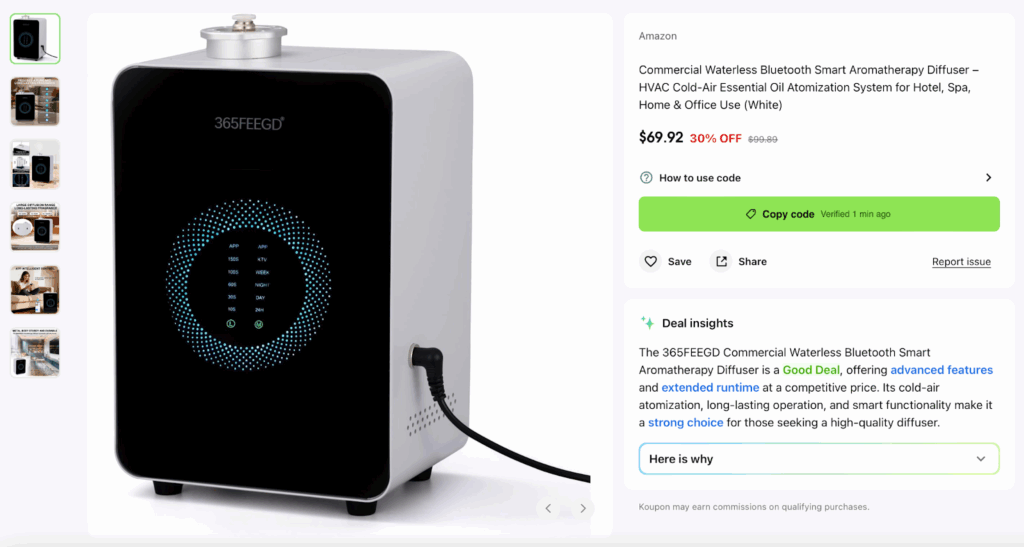Viewport: 1024px width, 547px height.
Task: Select the first diffuser thumbnail
Action: pyautogui.click(x=35, y=39)
